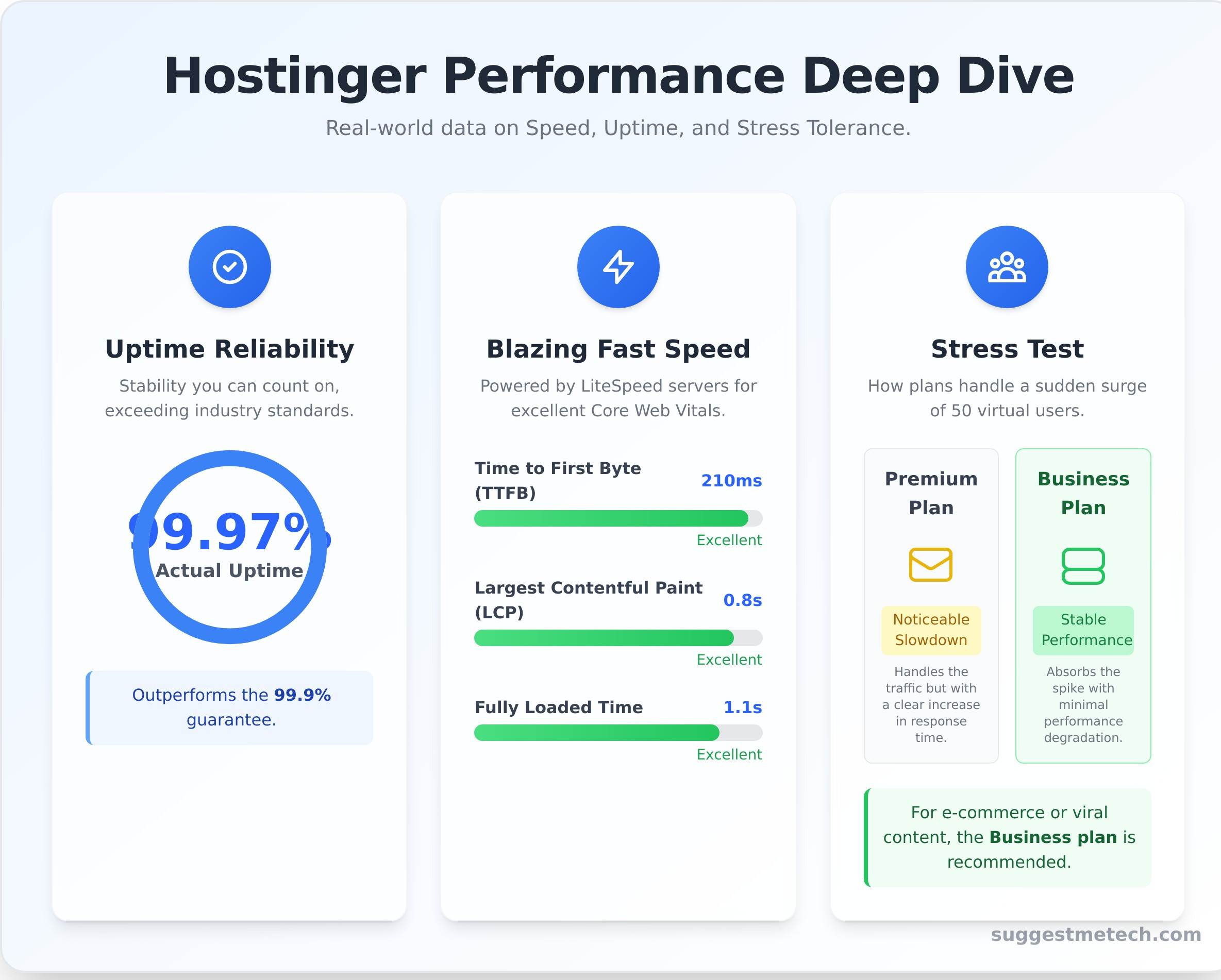The image size is (1221, 980).
Task: Click the LCP progress bar
Action: [618, 638]
